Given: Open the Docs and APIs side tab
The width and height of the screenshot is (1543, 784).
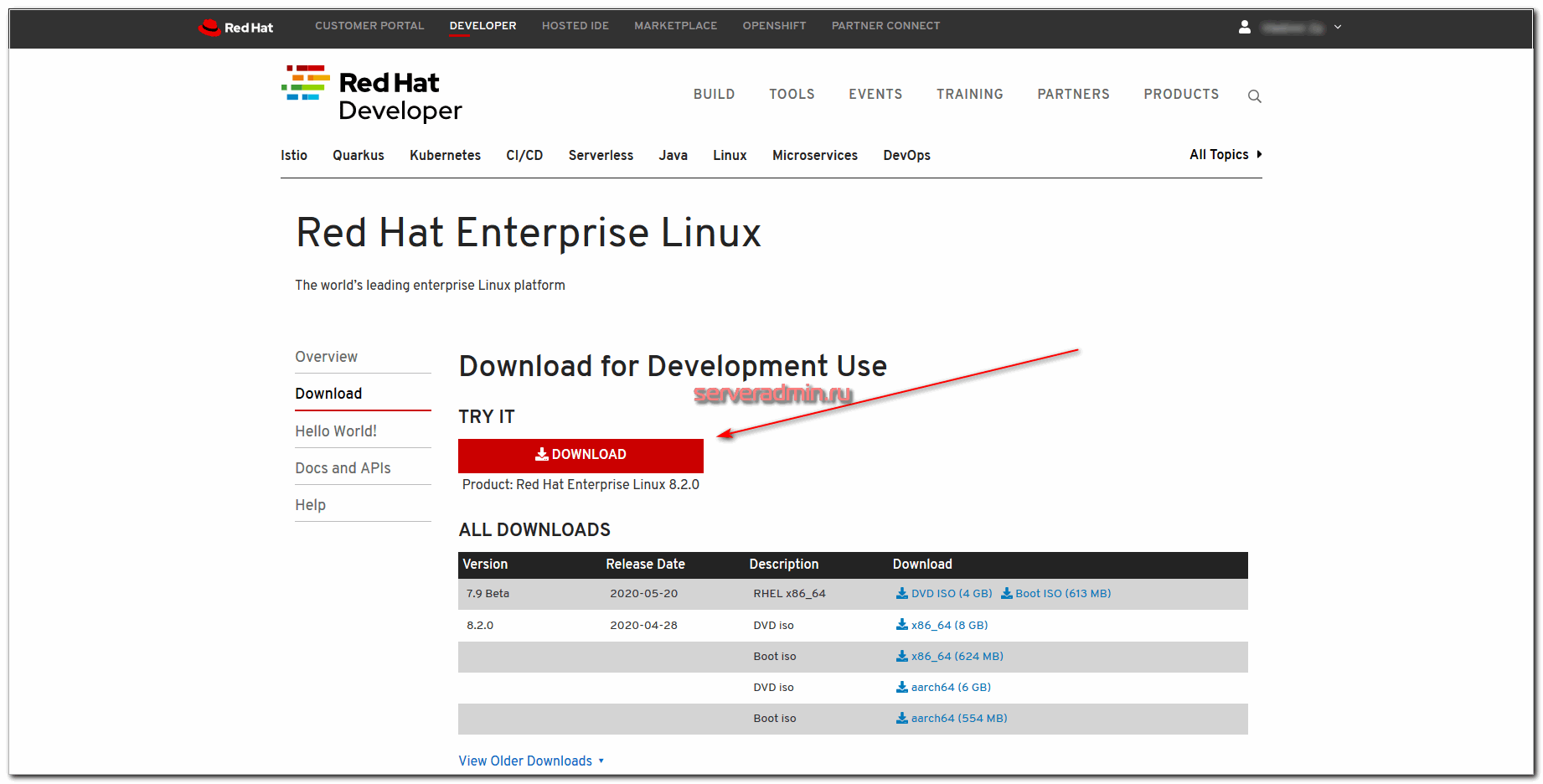Looking at the screenshot, I should [343, 468].
